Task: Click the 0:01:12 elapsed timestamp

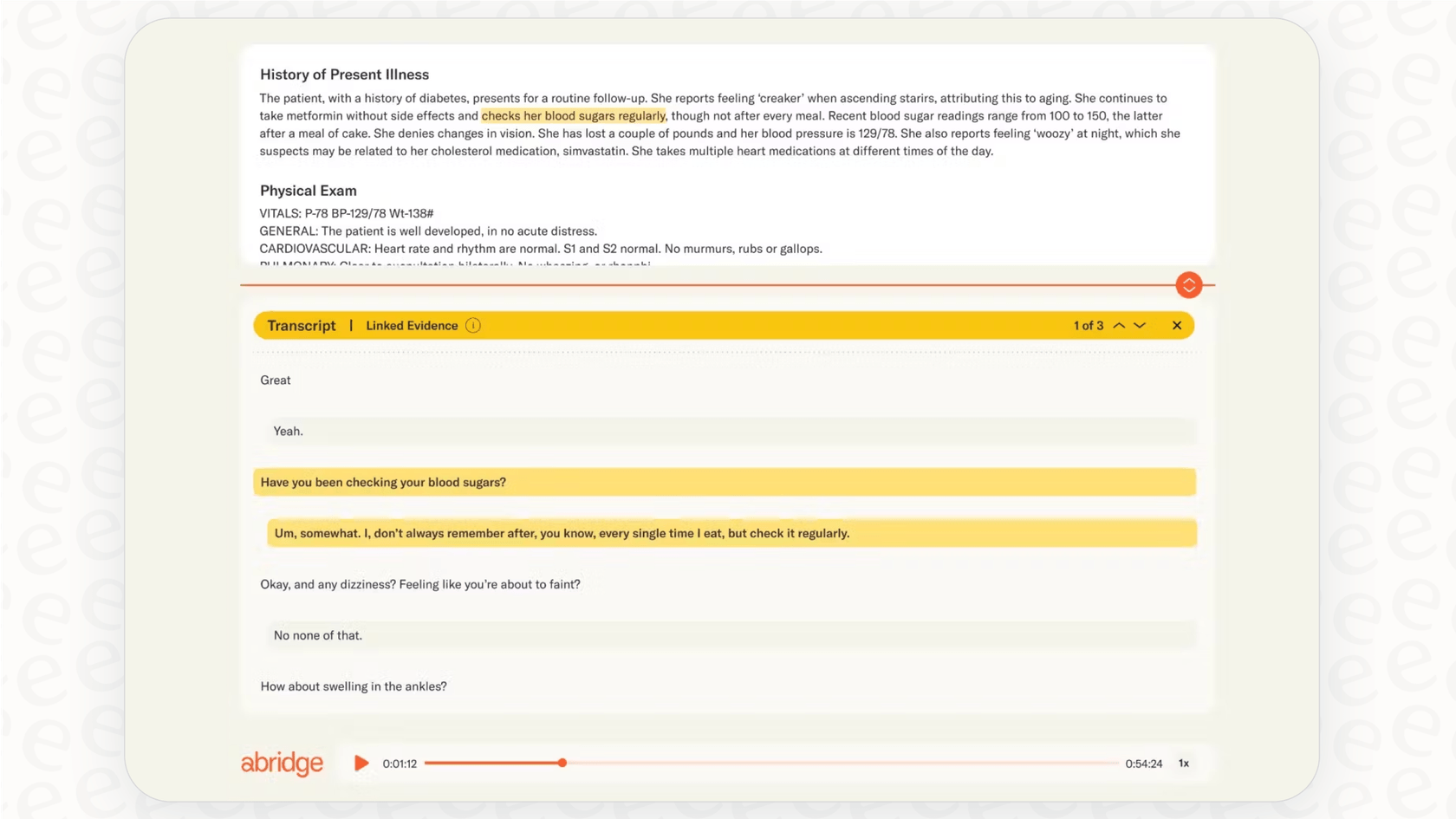Action: [400, 764]
